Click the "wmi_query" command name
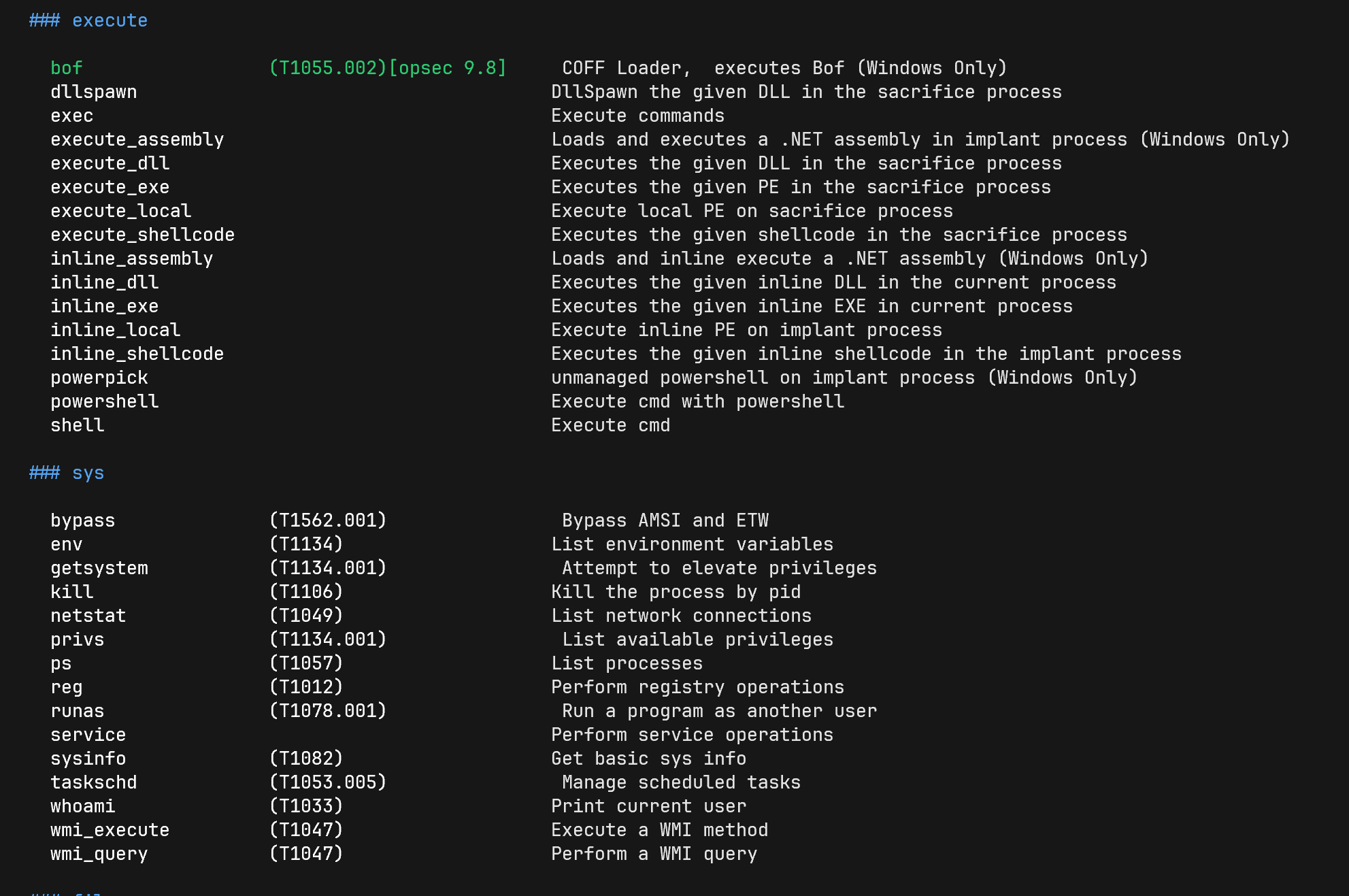 [x=99, y=854]
